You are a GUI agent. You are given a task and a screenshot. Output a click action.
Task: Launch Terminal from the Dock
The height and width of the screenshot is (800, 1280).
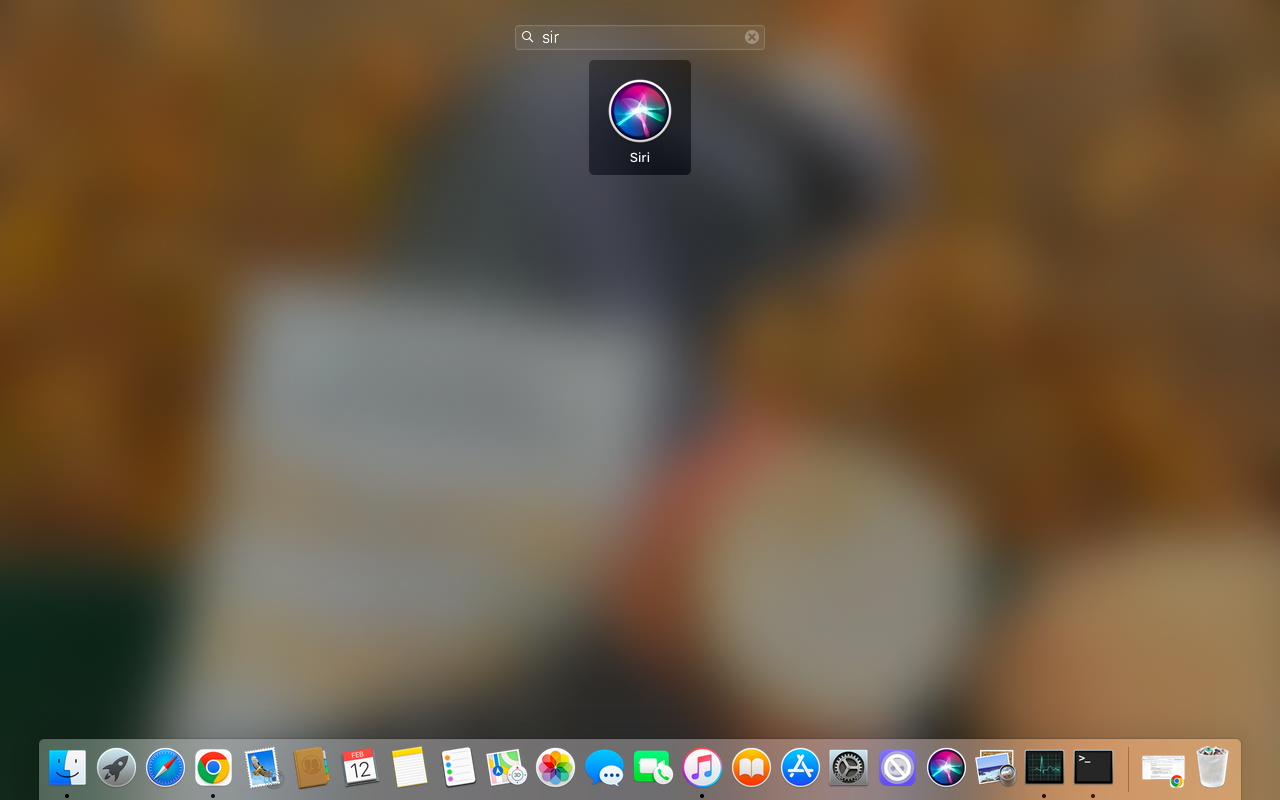point(1092,768)
